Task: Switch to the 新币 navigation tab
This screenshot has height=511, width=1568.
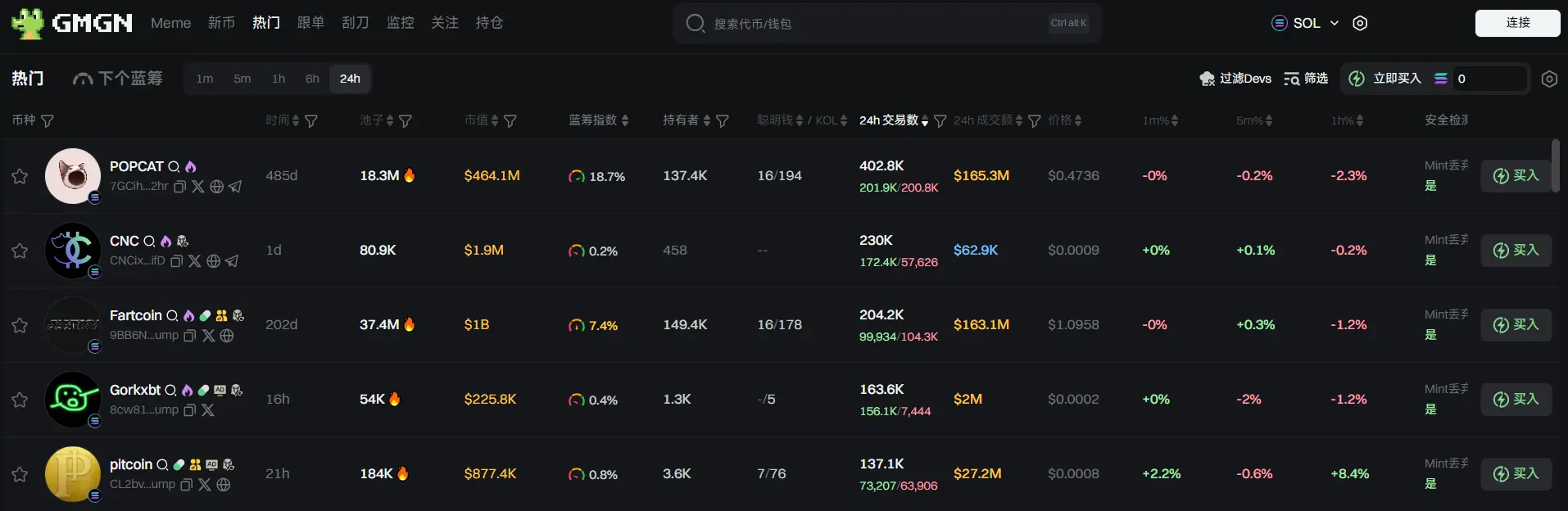Action: coord(221,23)
